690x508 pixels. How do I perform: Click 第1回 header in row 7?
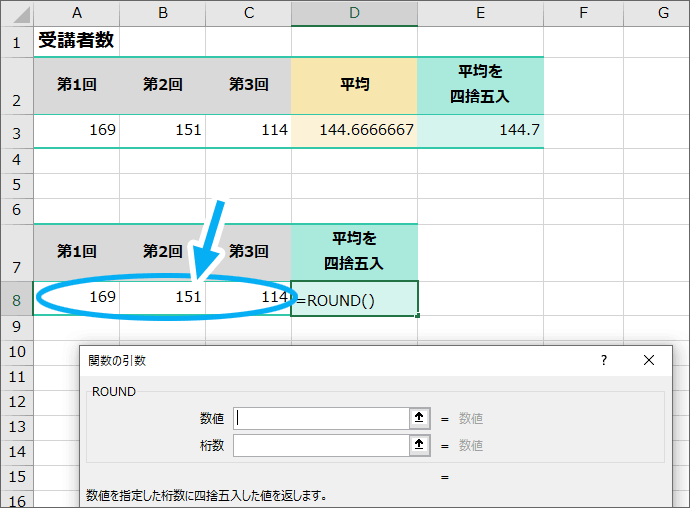pos(77,253)
